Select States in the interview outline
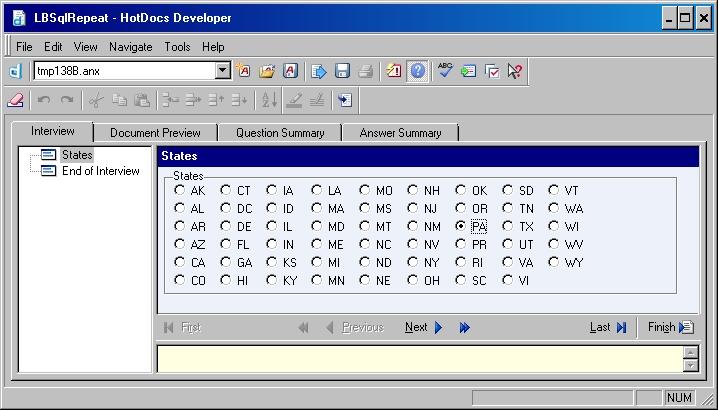 [x=77, y=155]
